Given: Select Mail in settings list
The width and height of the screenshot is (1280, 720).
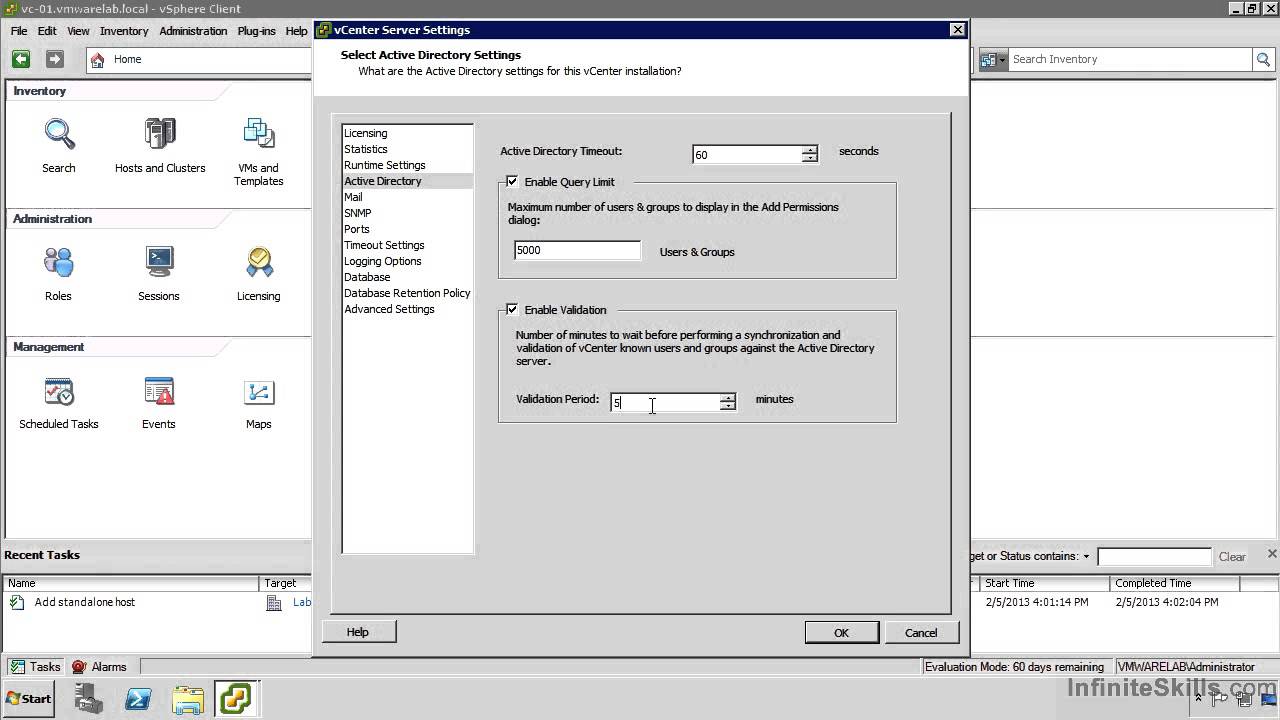Looking at the screenshot, I should pos(407,197).
